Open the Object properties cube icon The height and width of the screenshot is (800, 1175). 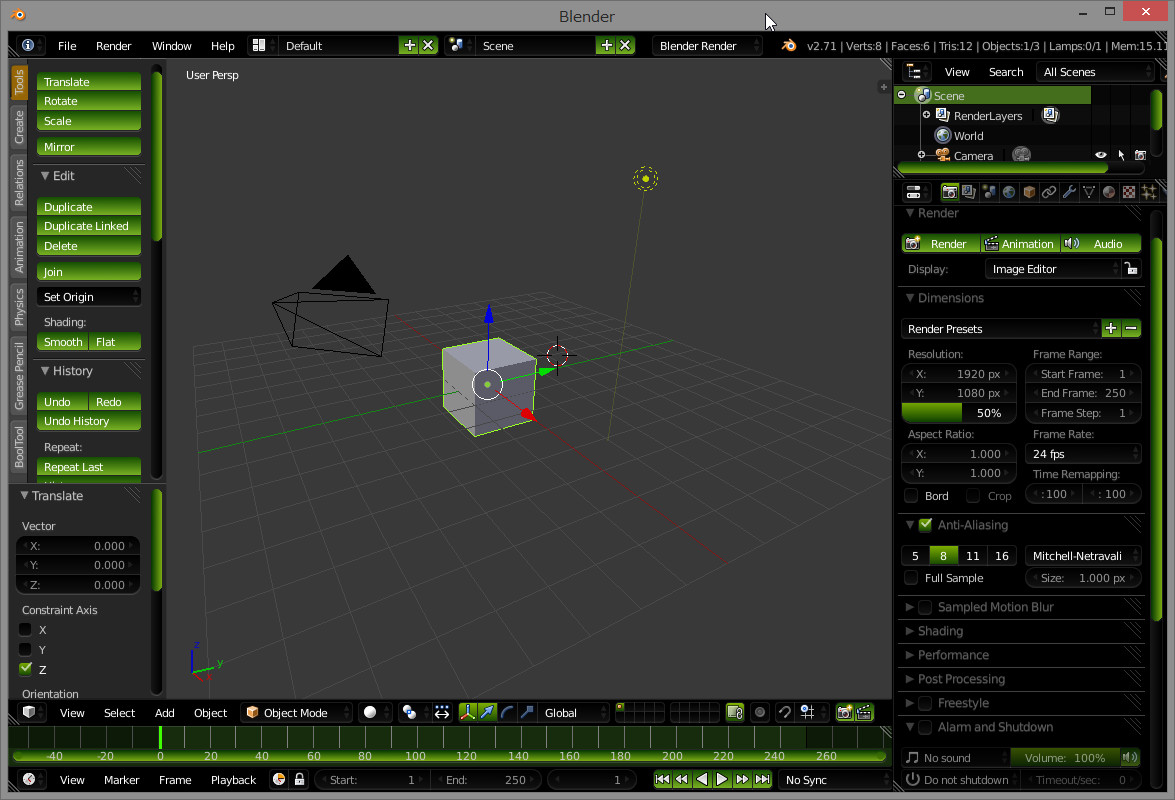1029,192
